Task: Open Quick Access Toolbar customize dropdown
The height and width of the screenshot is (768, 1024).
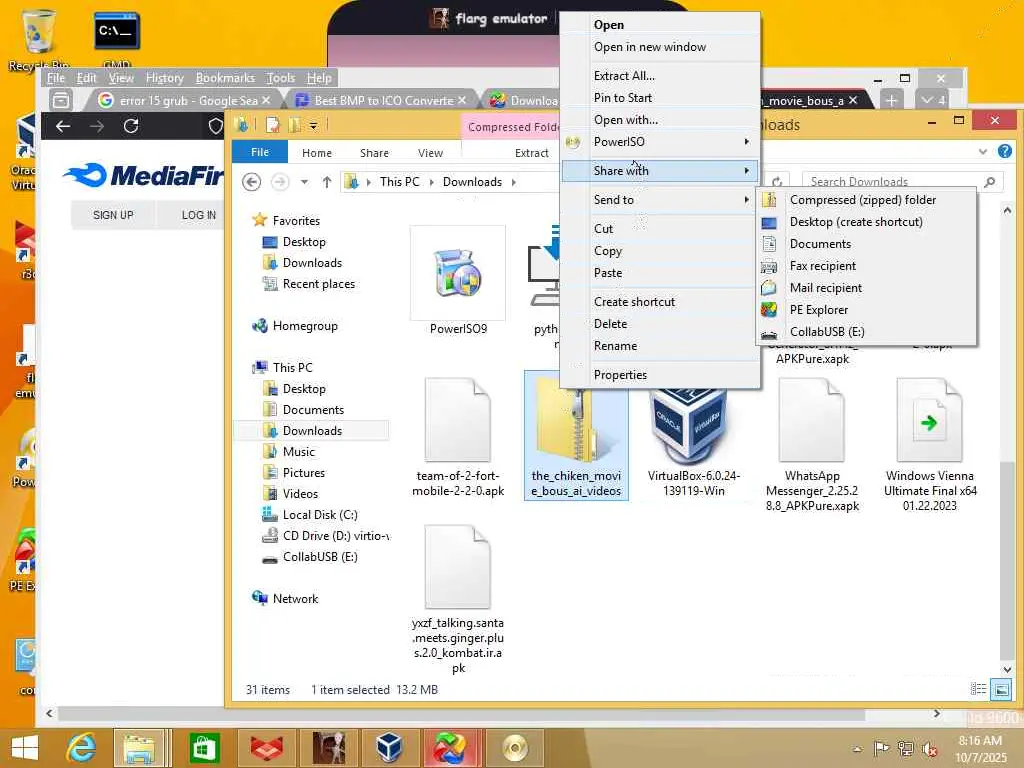Action: coord(313,125)
